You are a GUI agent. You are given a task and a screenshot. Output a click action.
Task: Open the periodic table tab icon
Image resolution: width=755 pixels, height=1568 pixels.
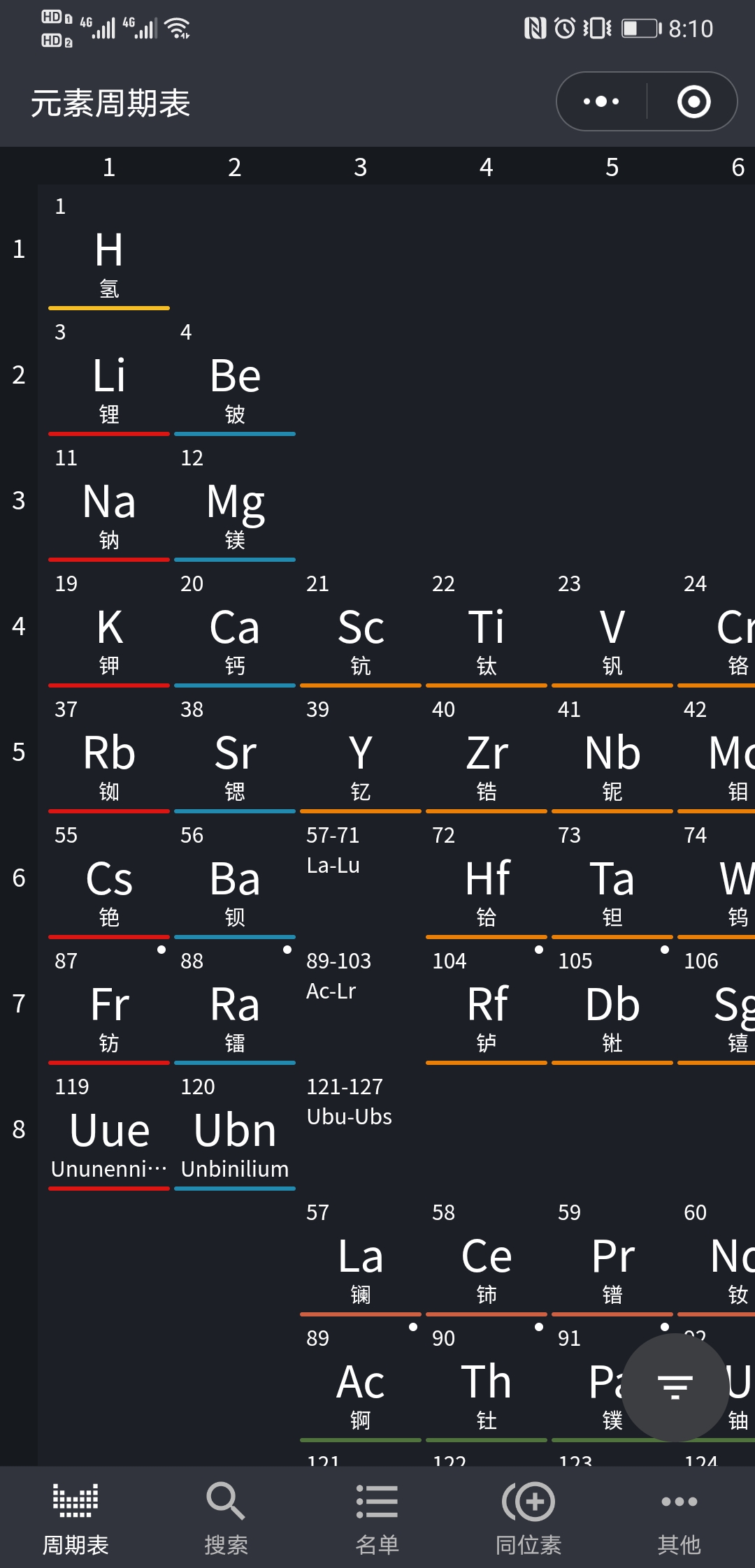point(75,1502)
